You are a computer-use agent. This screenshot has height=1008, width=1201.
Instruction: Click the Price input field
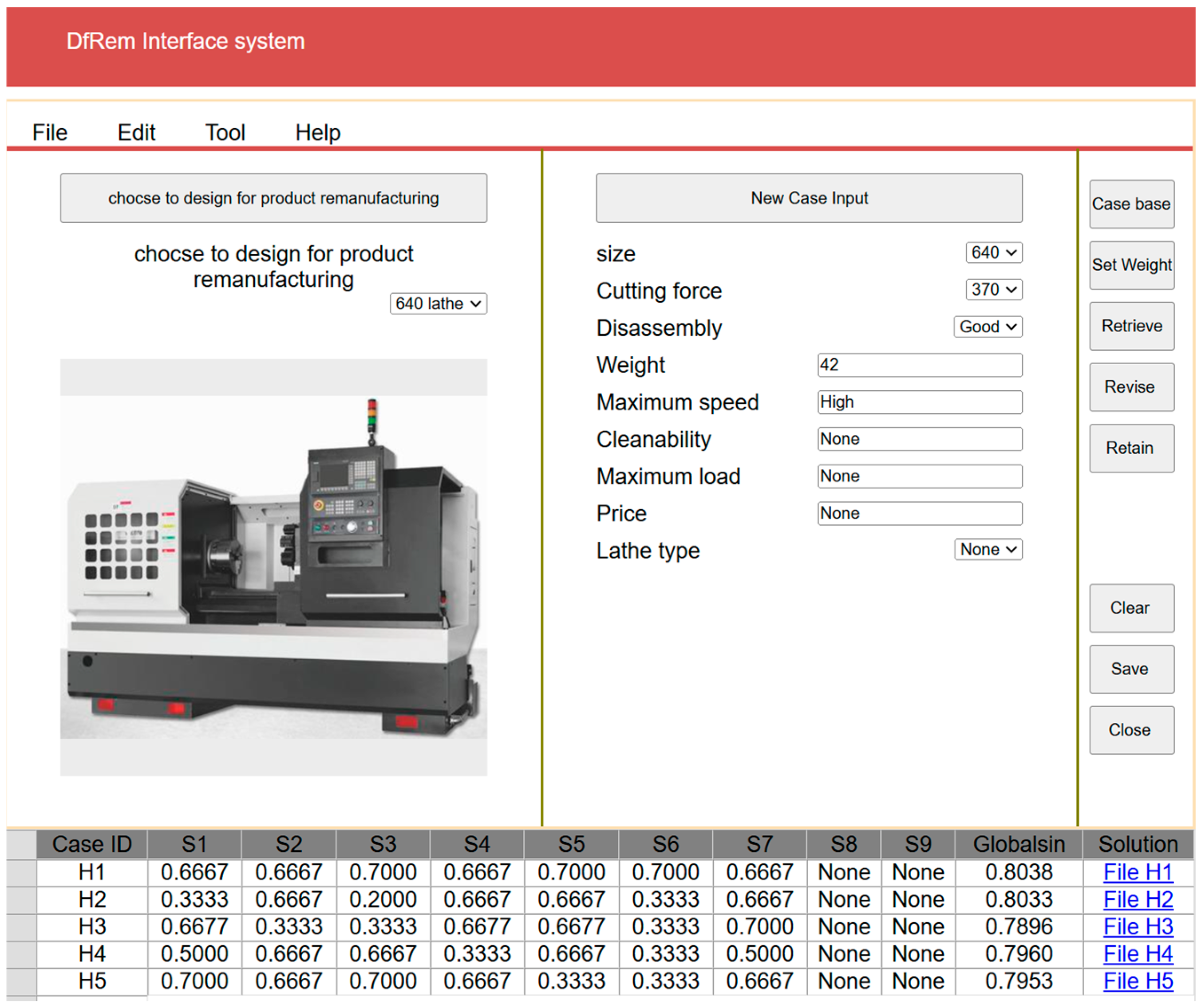click(x=920, y=513)
